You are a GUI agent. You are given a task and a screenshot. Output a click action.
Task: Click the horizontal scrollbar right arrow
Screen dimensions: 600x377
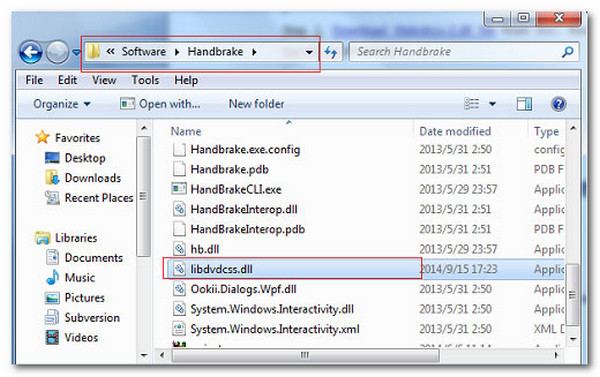point(555,355)
